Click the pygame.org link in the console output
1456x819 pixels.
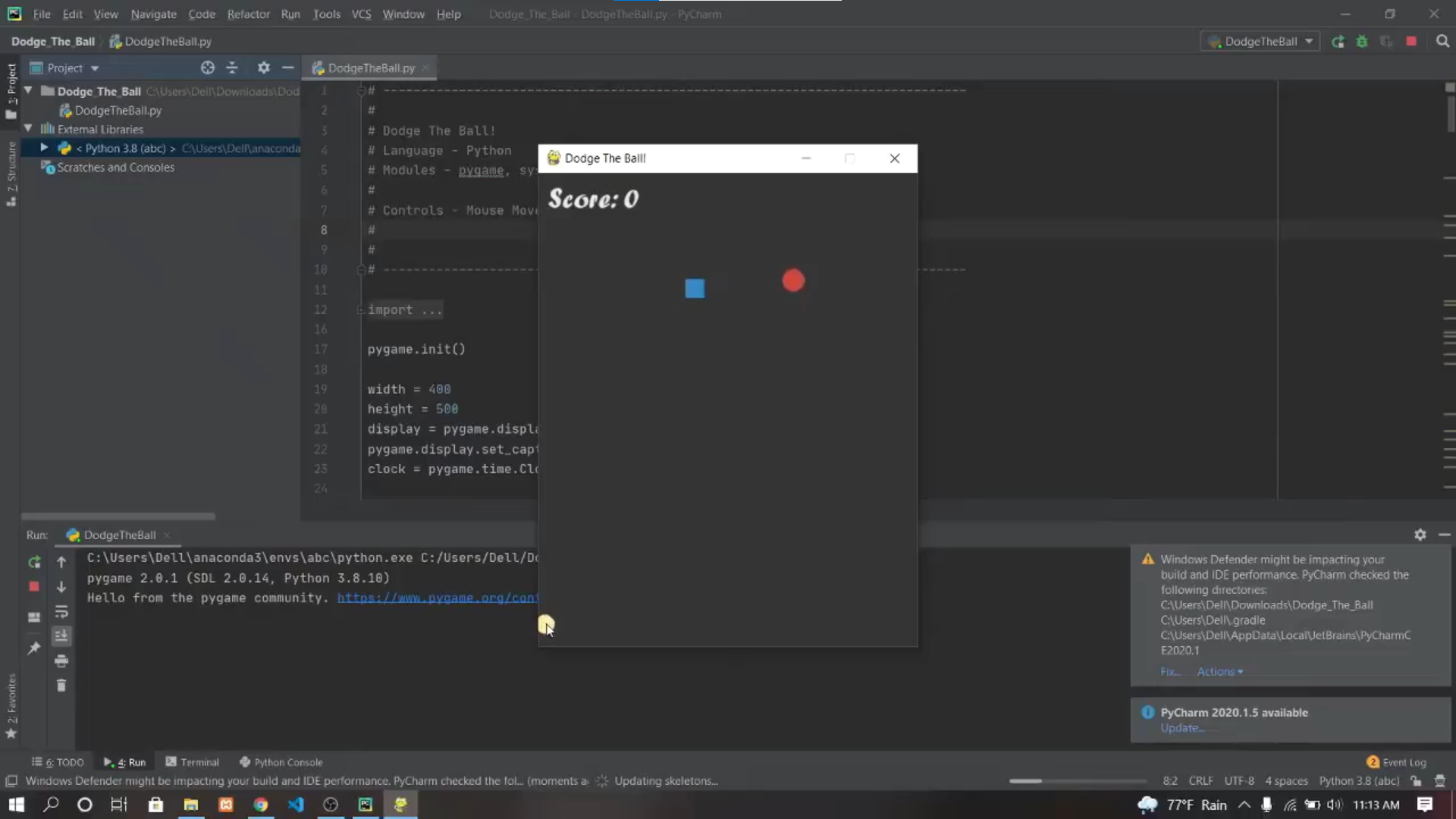pos(437,598)
